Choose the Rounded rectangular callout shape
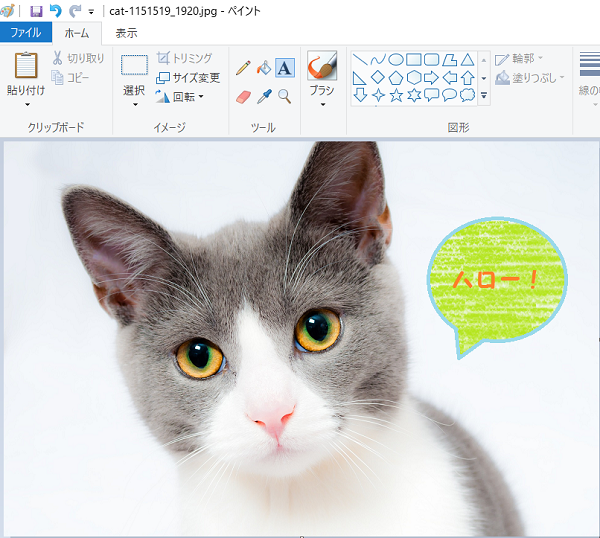The image size is (600, 538). coord(432,95)
